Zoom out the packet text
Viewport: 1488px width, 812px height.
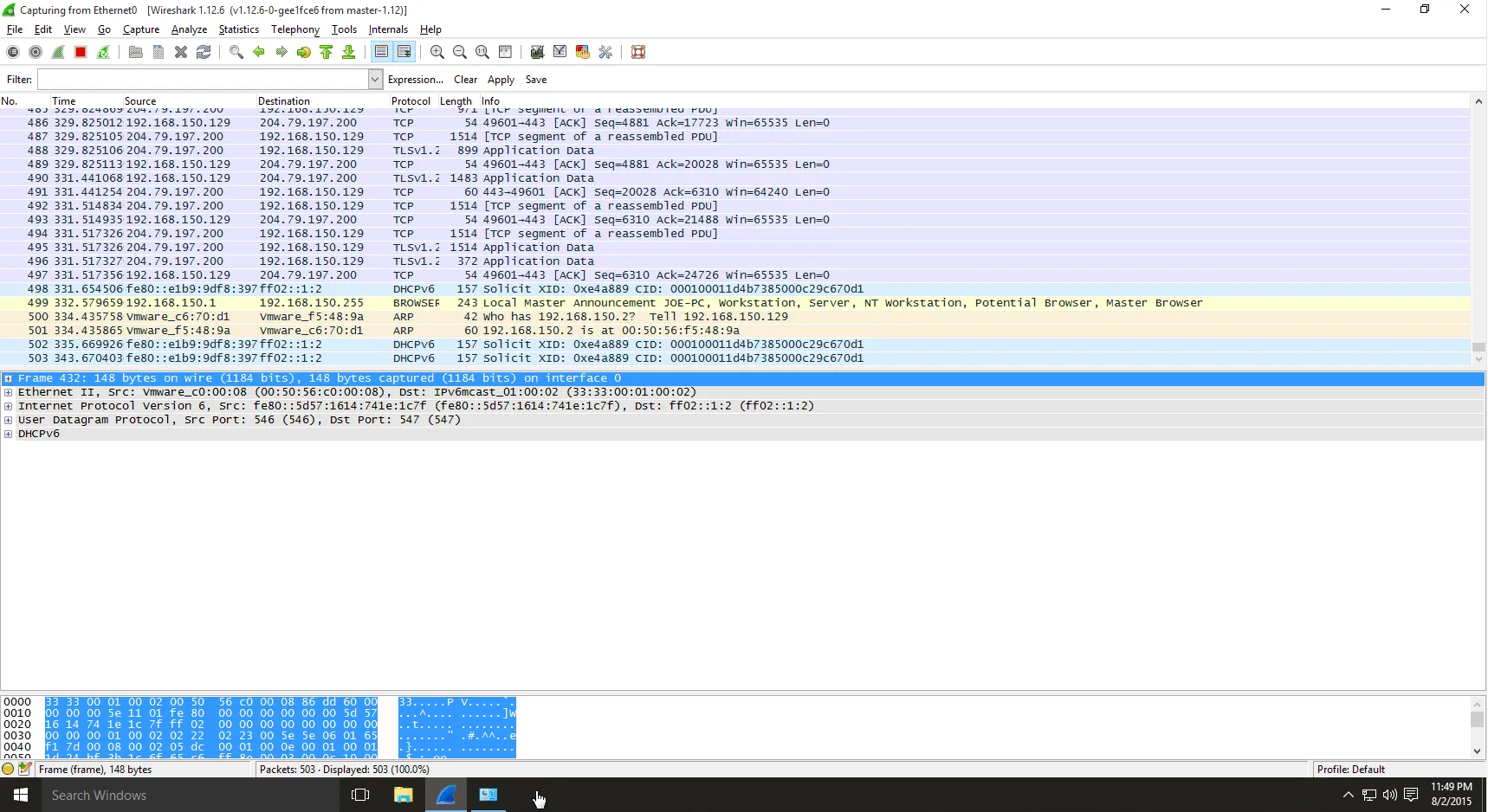pyautogui.click(x=460, y=52)
